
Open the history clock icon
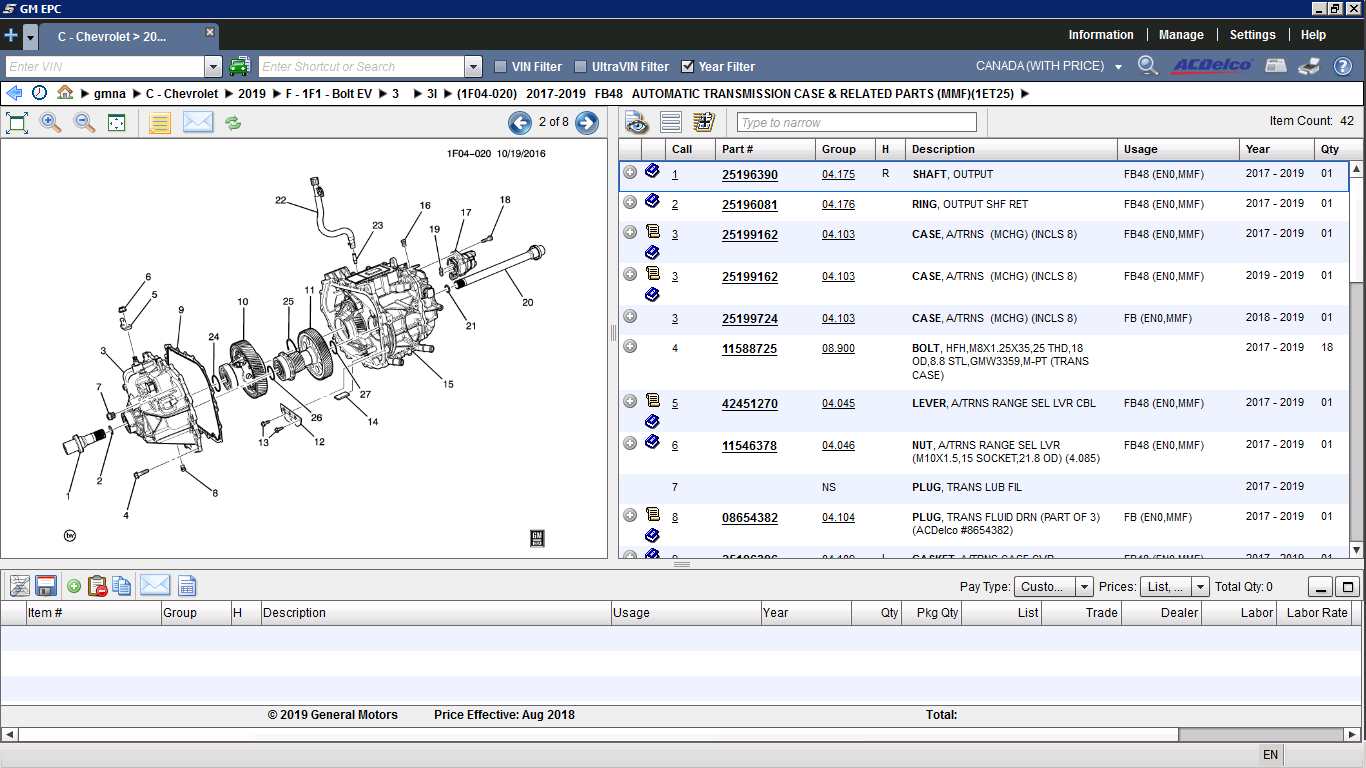40,93
